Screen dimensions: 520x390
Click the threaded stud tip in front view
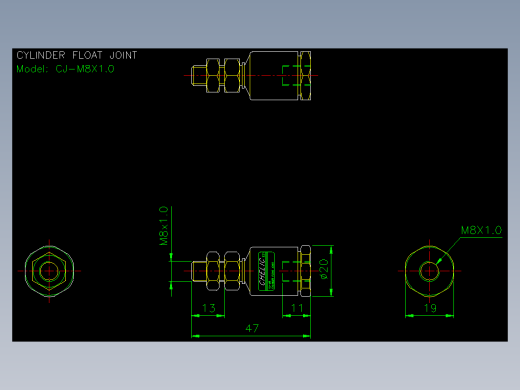point(198,271)
